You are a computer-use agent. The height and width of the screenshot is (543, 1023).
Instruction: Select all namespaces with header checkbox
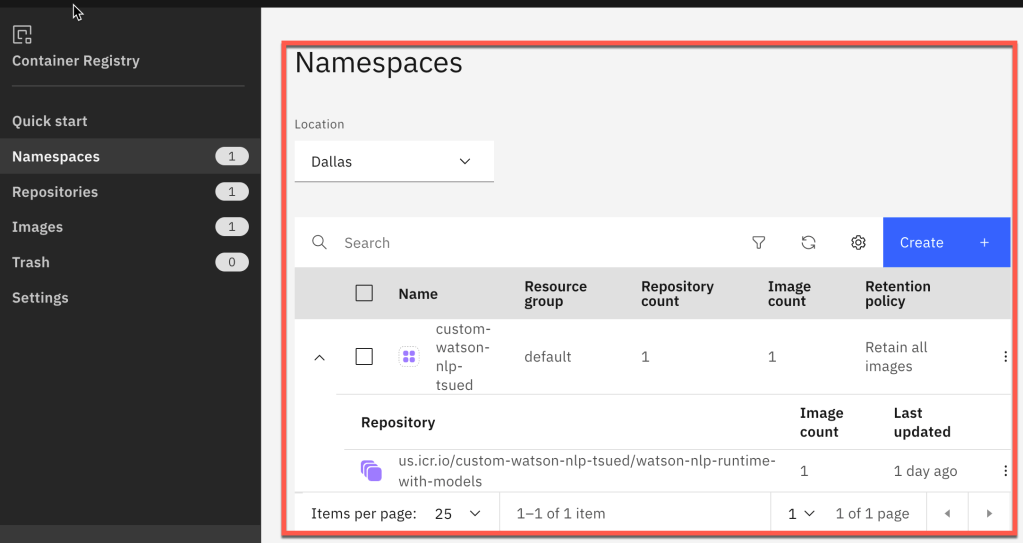[x=364, y=293]
